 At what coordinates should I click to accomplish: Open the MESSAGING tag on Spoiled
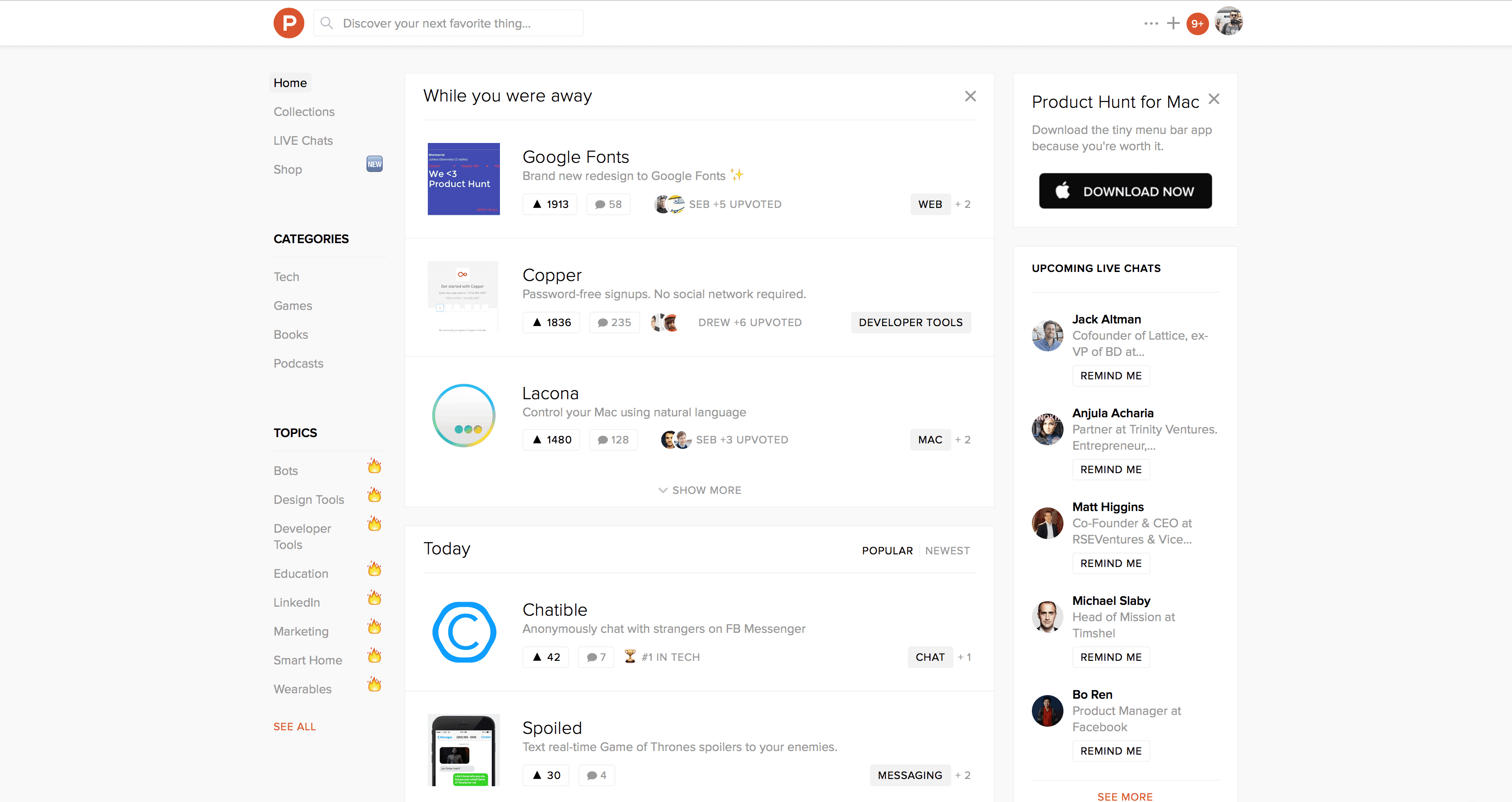[910, 775]
